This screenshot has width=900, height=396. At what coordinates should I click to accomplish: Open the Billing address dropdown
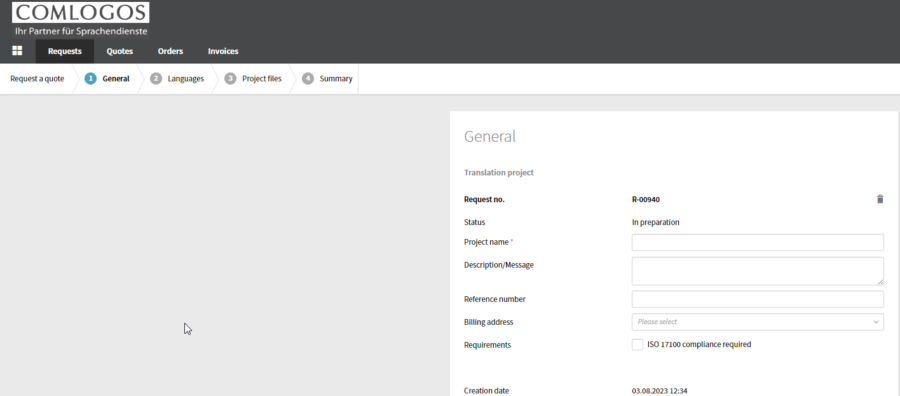pos(758,322)
